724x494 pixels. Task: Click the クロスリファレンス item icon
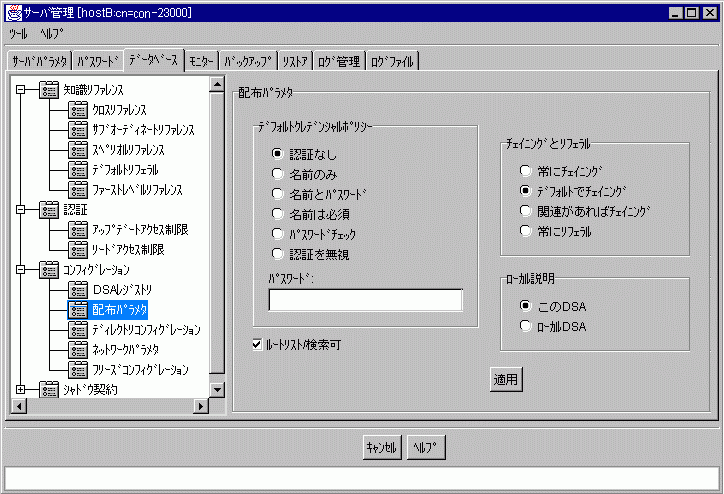click(x=78, y=110)
